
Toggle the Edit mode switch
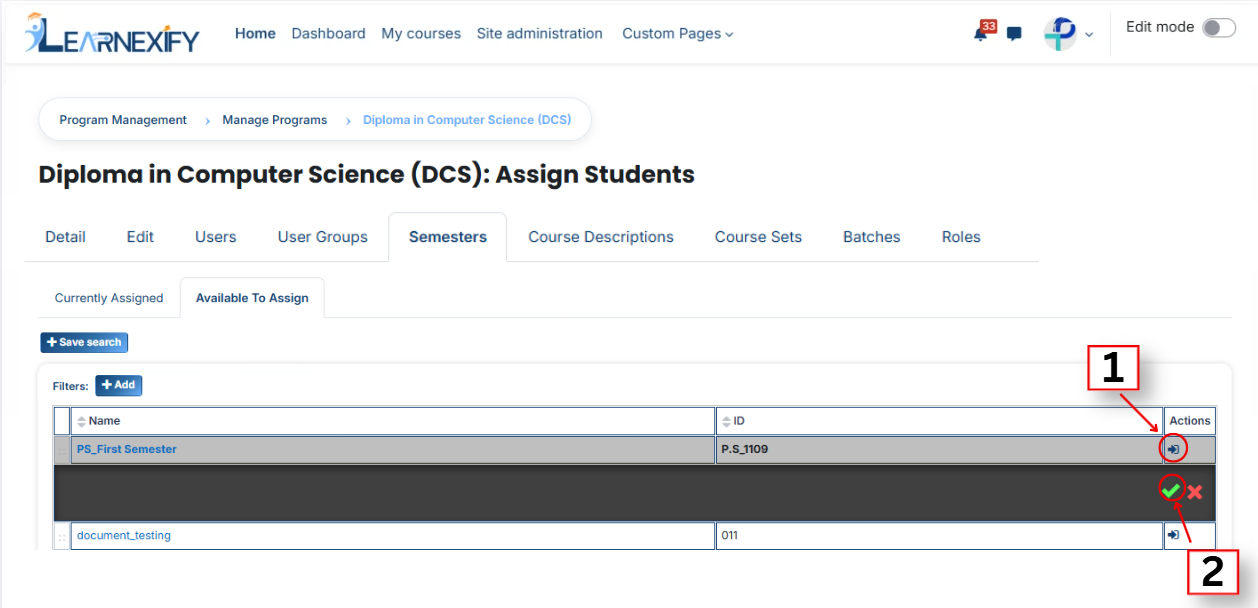pos(1219,28)
